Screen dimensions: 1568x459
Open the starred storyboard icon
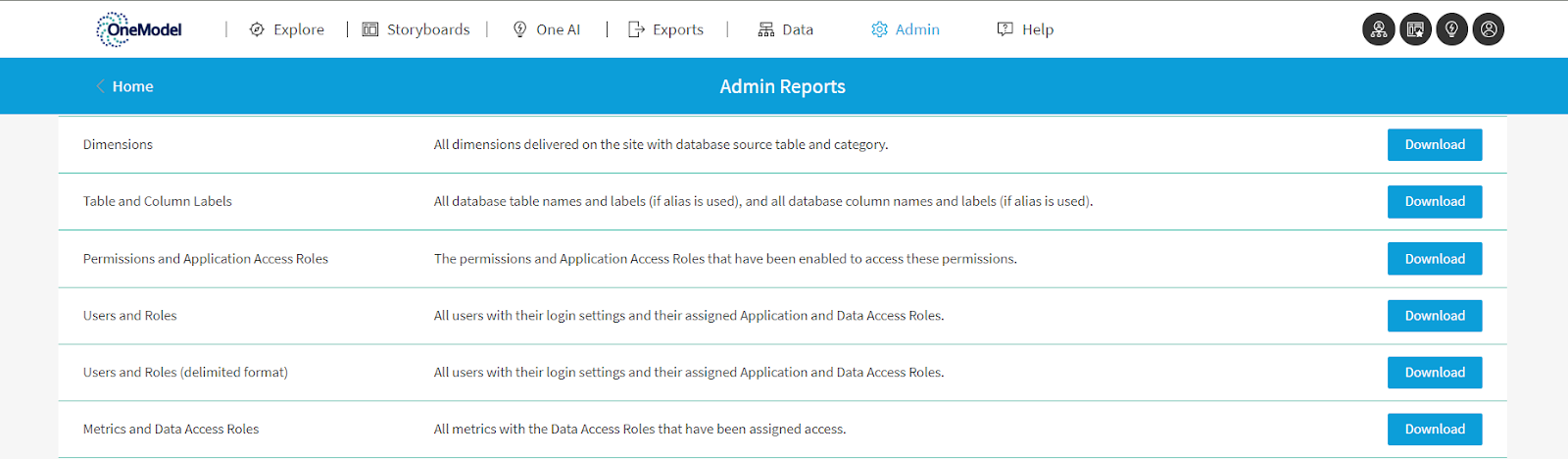[x=1415, y=29]
